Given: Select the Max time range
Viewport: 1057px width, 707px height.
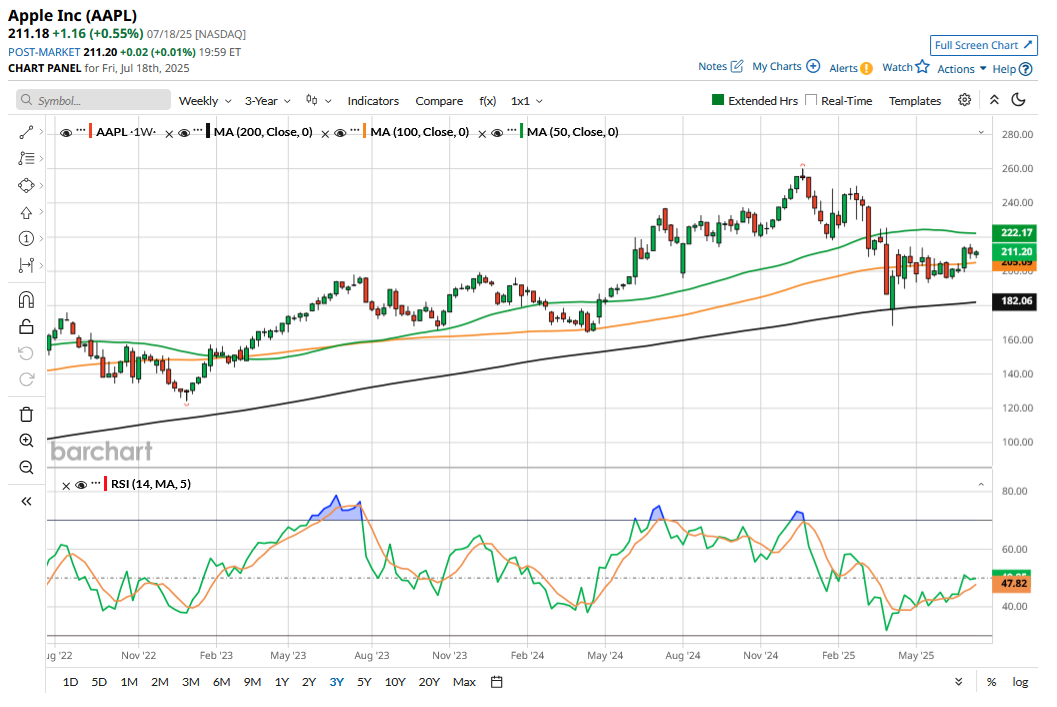Looking at the screenshot, I should click(x=464, y=682).
